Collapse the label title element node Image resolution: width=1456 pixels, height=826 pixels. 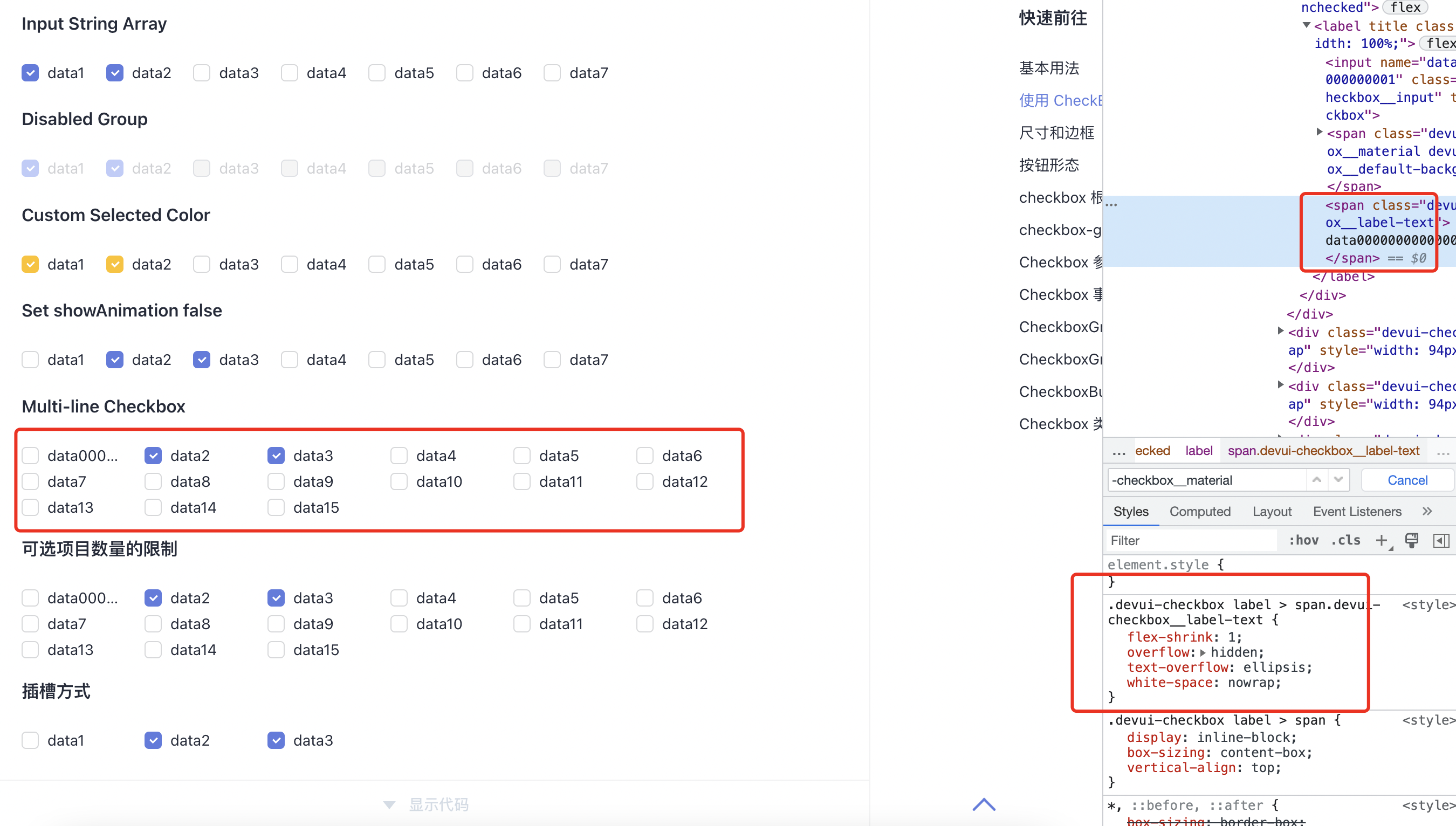(1306, 25)
